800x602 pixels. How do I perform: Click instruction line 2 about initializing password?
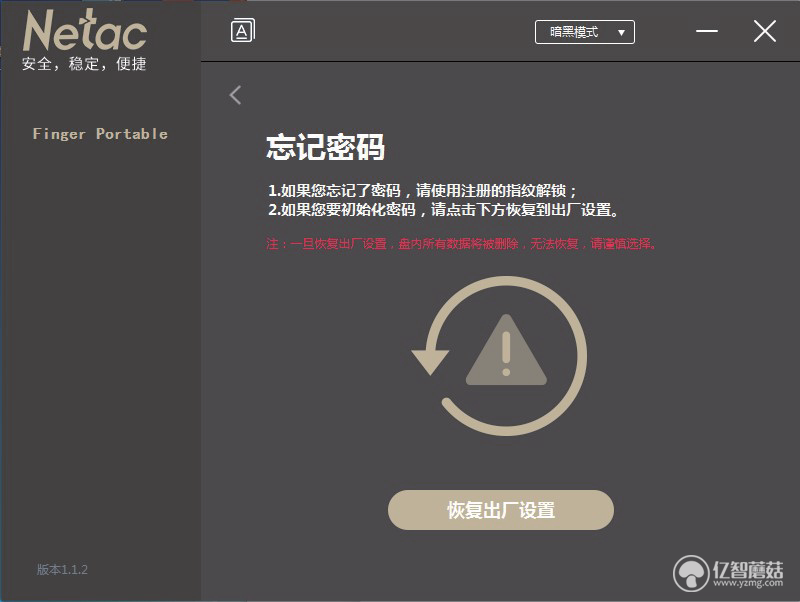pos(443,210)
